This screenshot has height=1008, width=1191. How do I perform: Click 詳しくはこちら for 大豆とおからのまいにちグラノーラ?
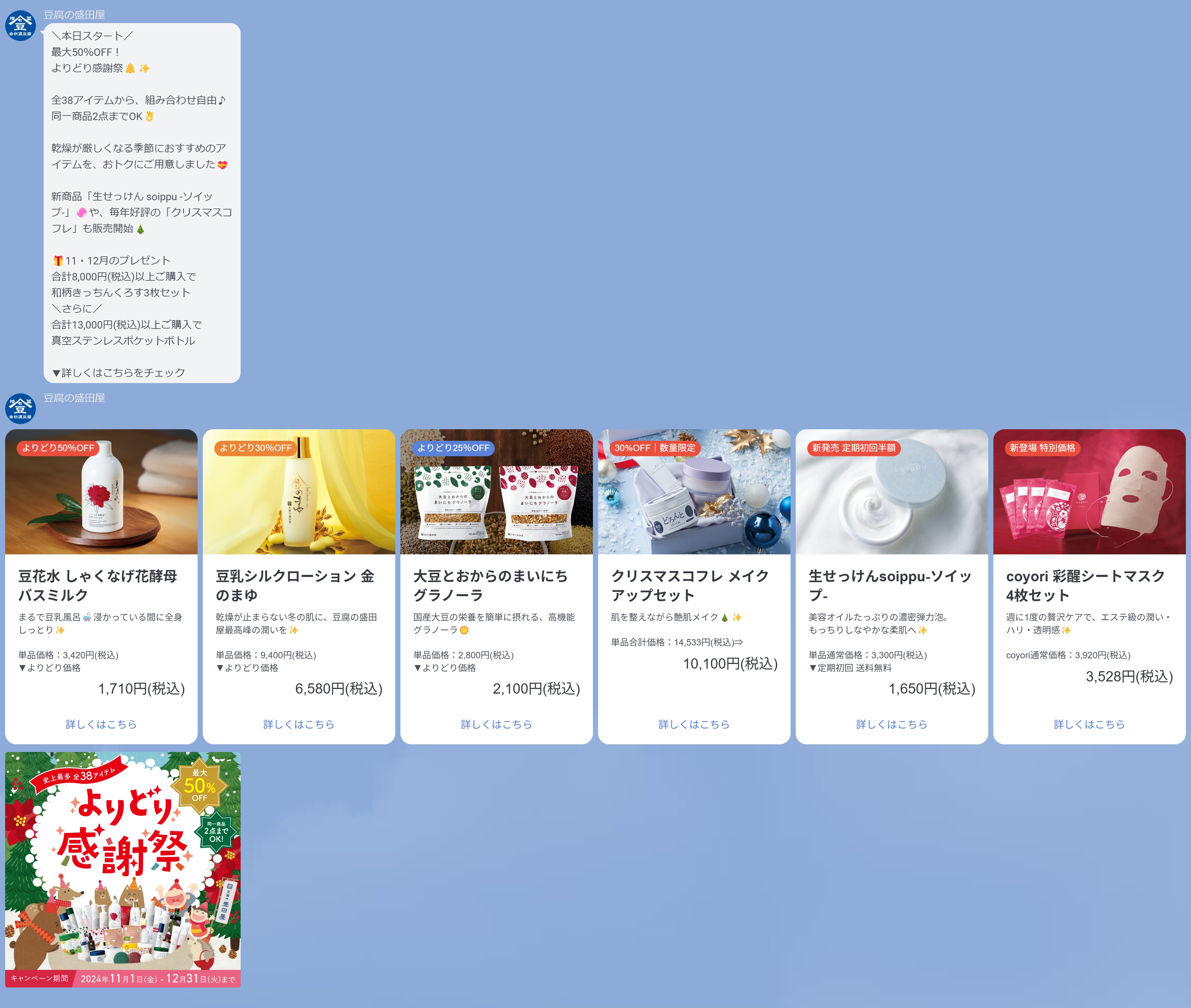tap(497, 724)
